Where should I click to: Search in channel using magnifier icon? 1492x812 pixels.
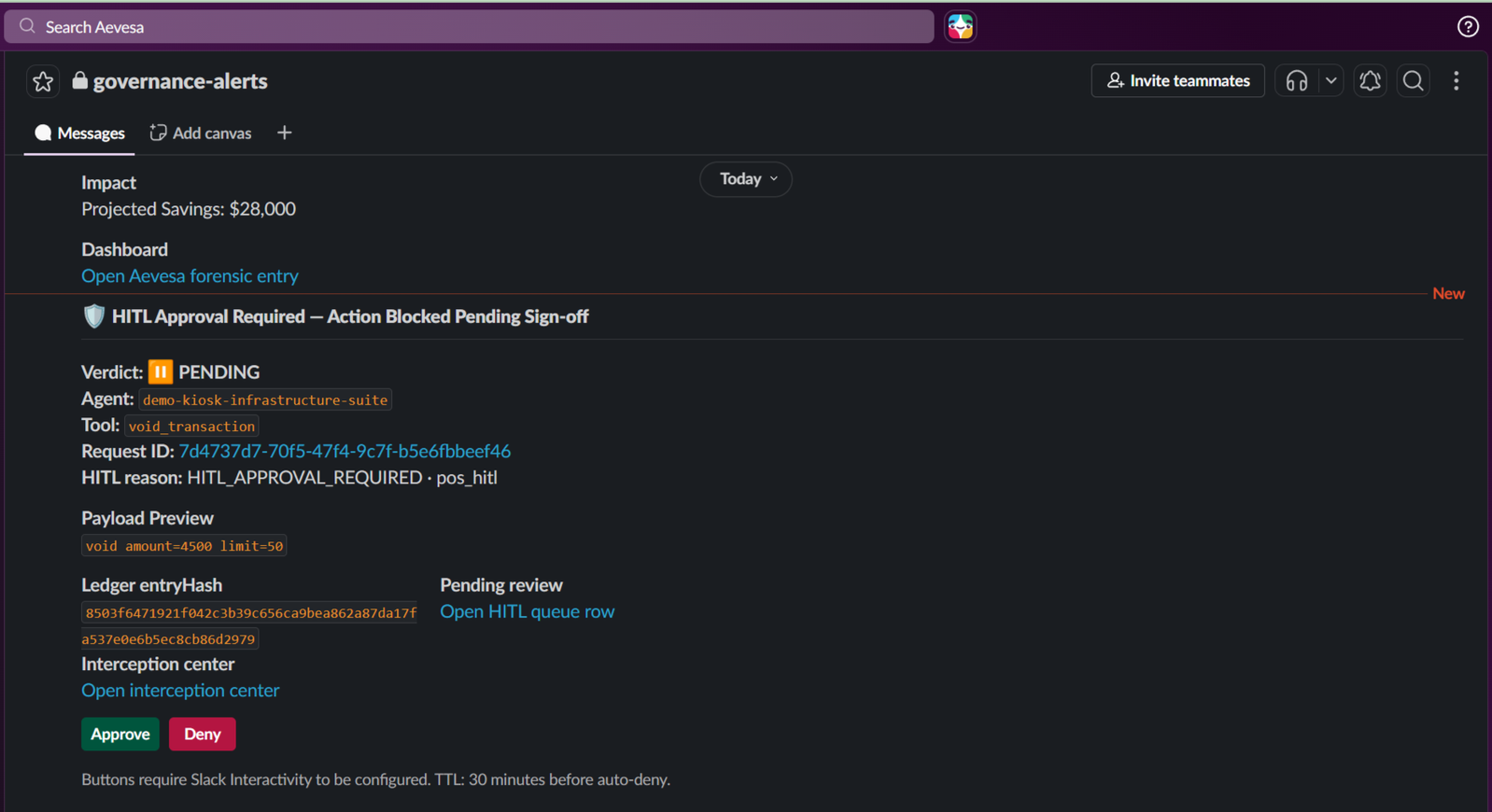(x=1414, y=81)
